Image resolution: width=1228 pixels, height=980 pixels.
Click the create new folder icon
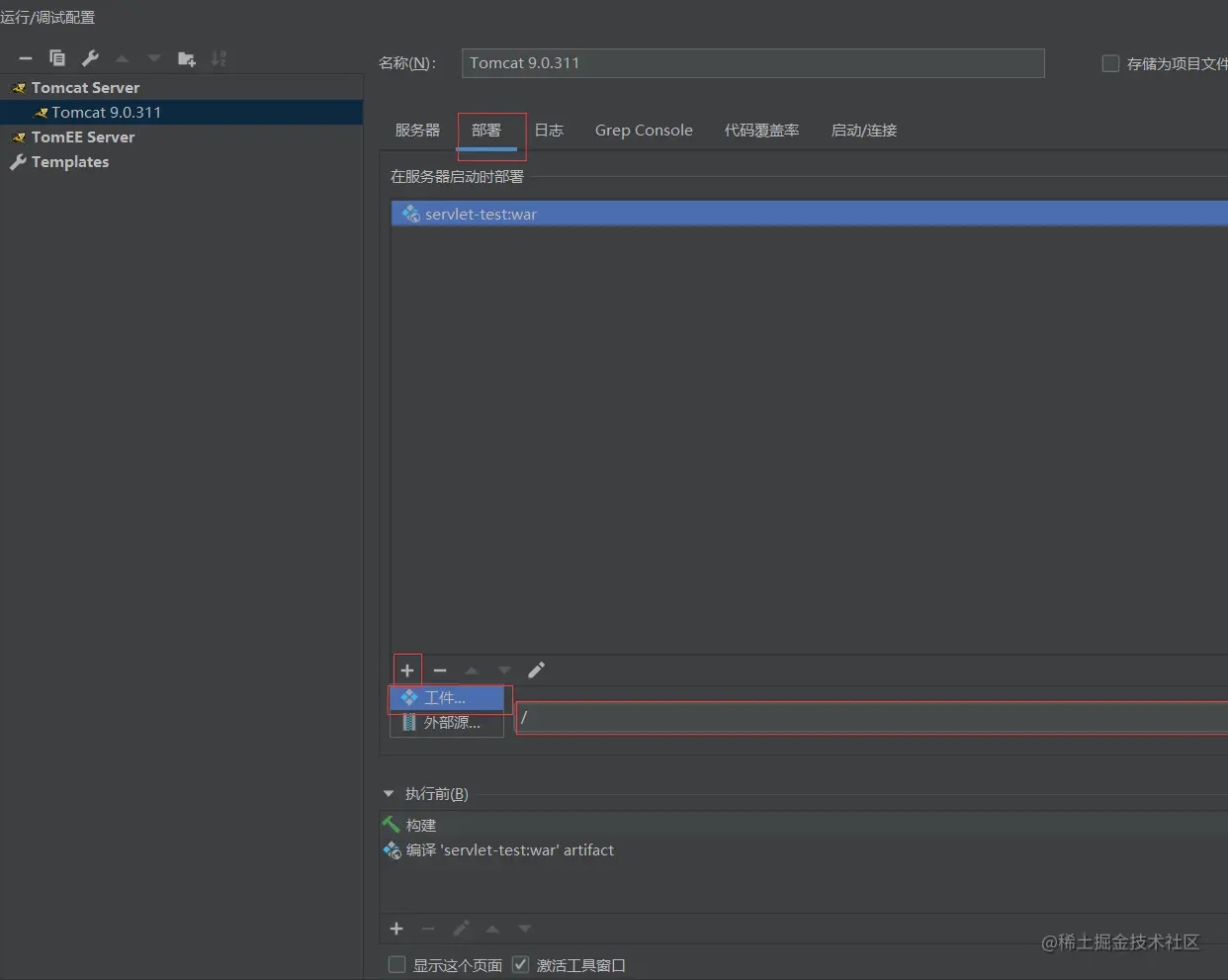pyautogui.click(x=186, y=58)
